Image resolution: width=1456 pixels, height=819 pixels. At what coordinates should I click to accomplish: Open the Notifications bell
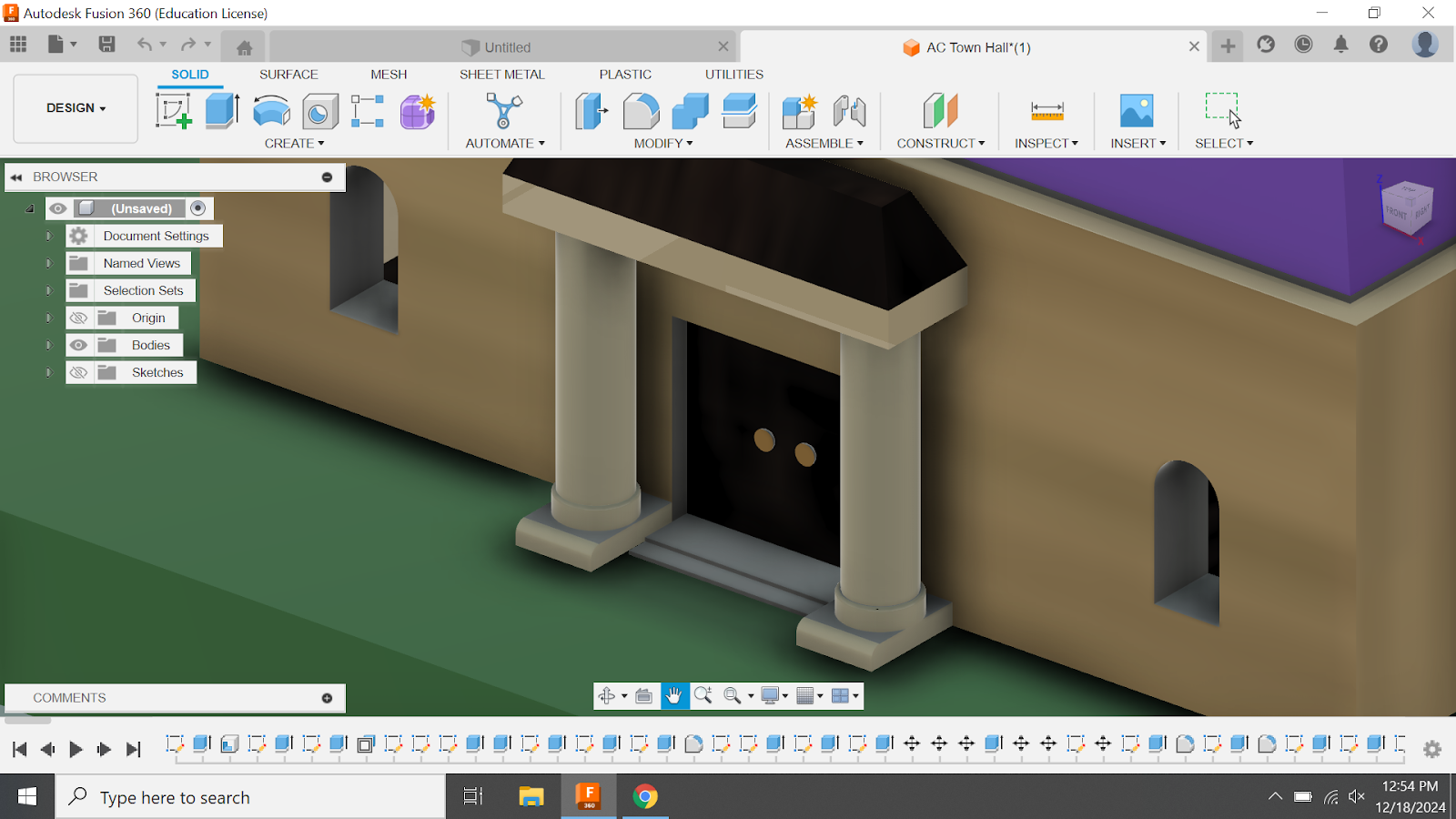tap(1341, 44)
